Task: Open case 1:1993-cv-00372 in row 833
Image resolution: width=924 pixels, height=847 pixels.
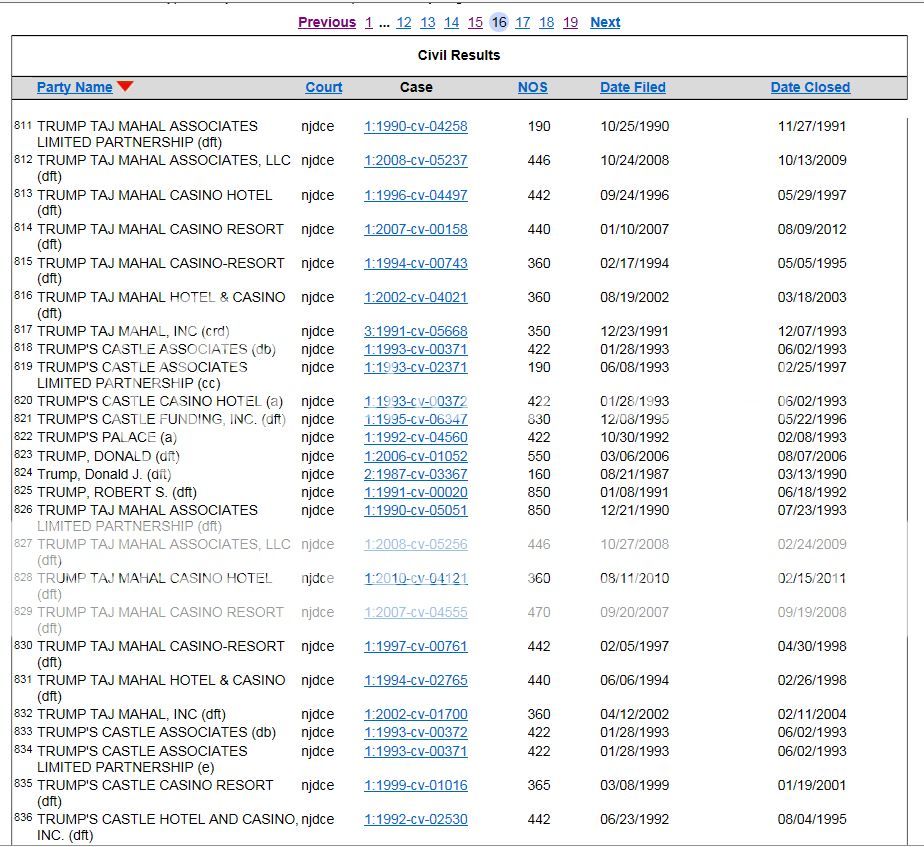Action: 415,732
